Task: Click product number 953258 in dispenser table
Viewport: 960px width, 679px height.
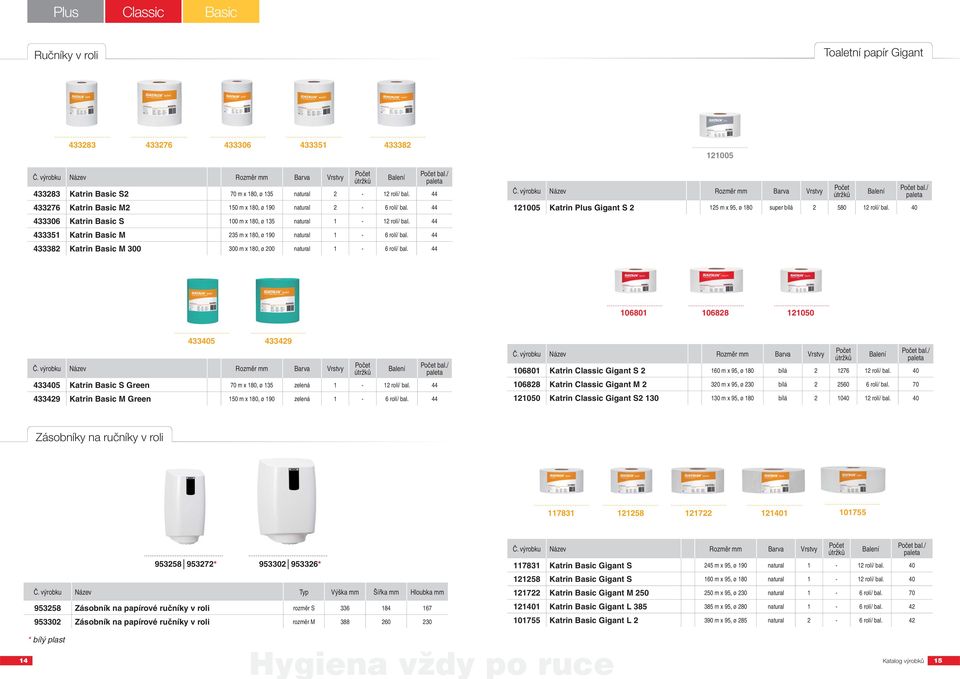Action: tap(47, 608)
